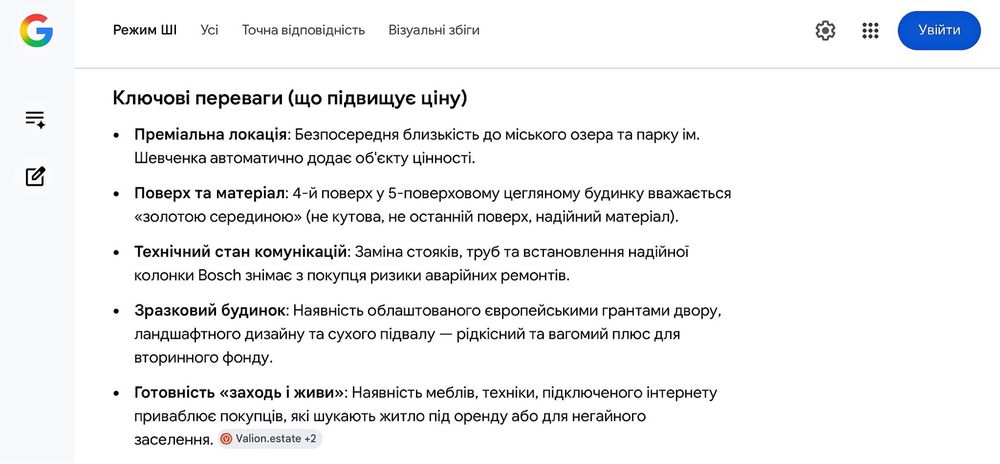Go to the Візуальні збіги tab
The image size is (1000, 464).
pyautogui.click(x=434, y=30)
